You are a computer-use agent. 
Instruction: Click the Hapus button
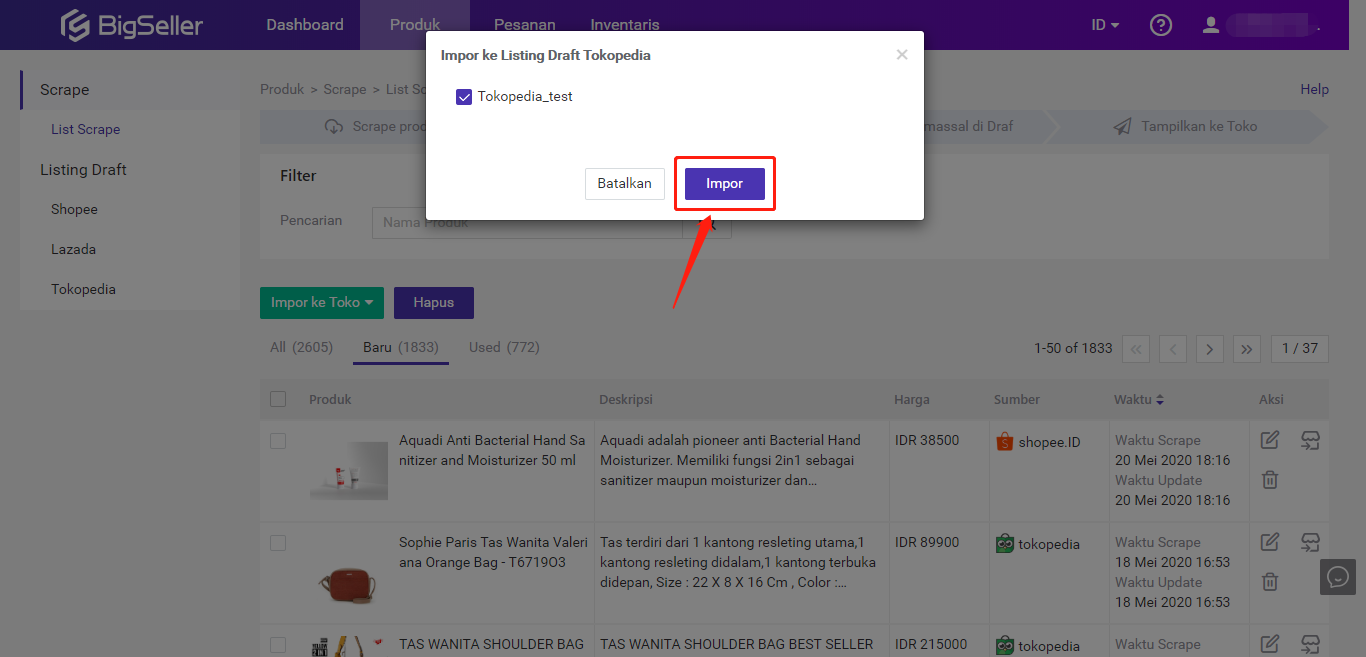[x=434, y=303]
